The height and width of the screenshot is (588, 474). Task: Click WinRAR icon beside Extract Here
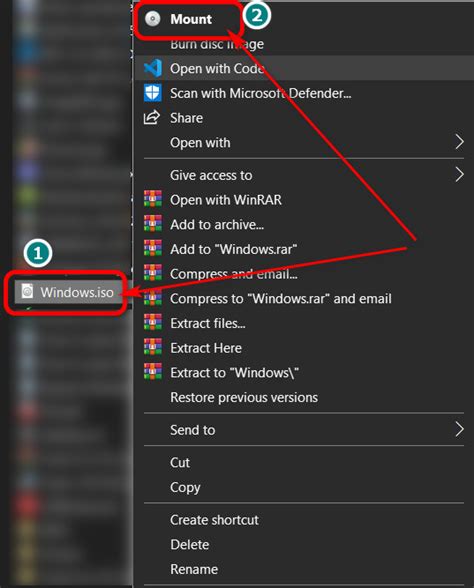(153, 347)
